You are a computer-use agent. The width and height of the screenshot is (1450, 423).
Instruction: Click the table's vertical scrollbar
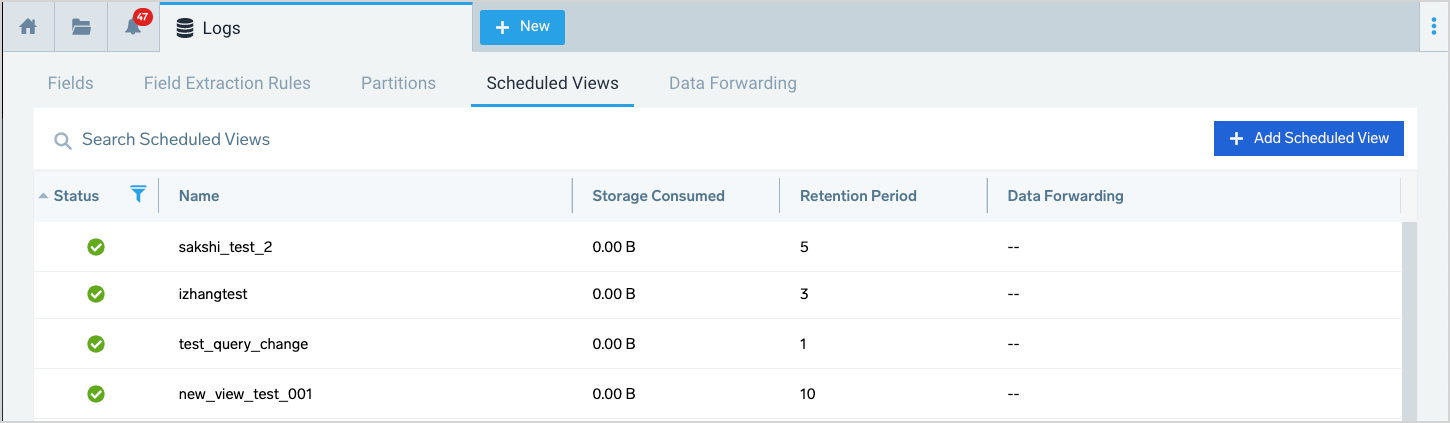[1409, 320]
